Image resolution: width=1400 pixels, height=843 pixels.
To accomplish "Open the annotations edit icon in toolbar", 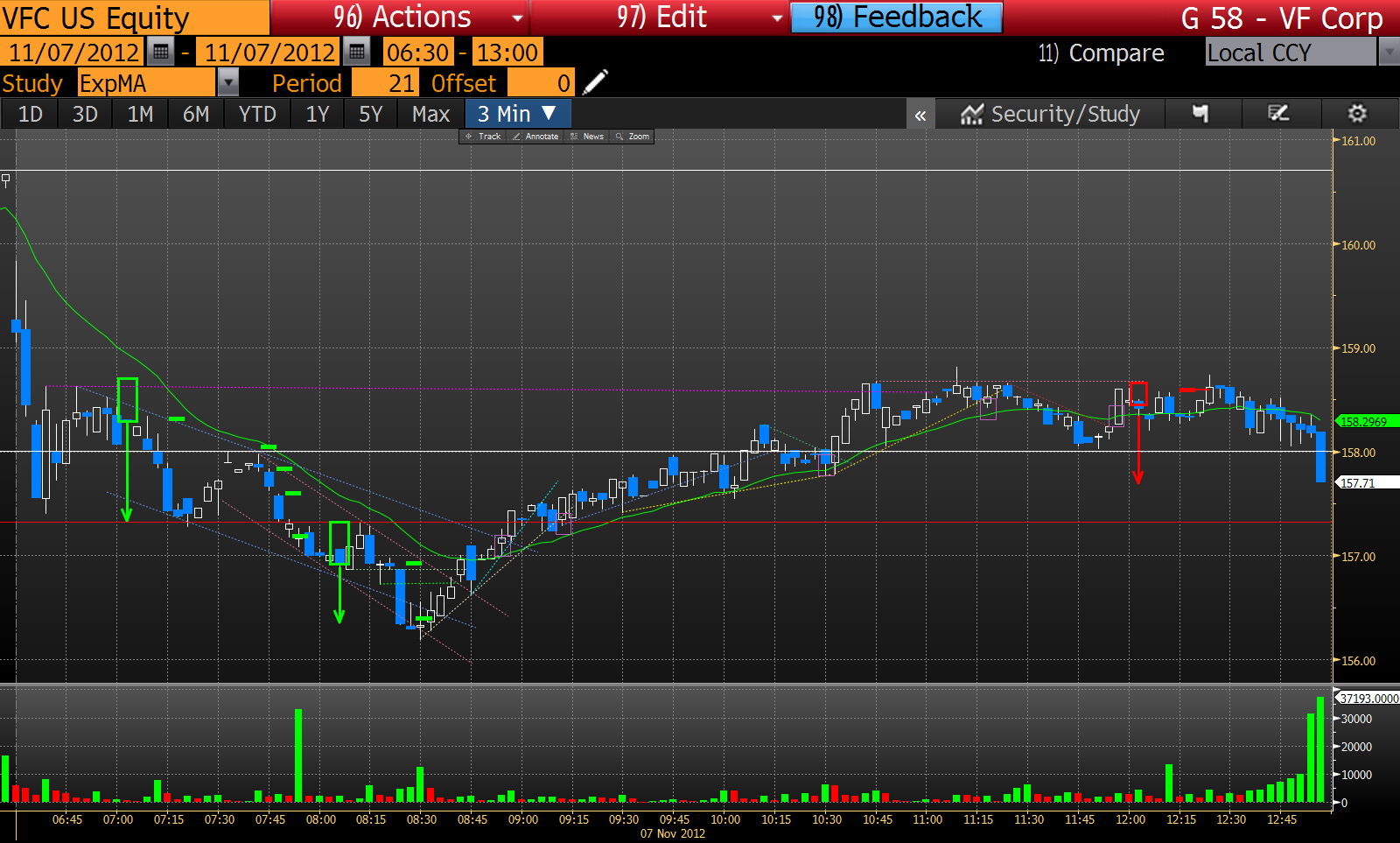I will (x=1278, y=114).
